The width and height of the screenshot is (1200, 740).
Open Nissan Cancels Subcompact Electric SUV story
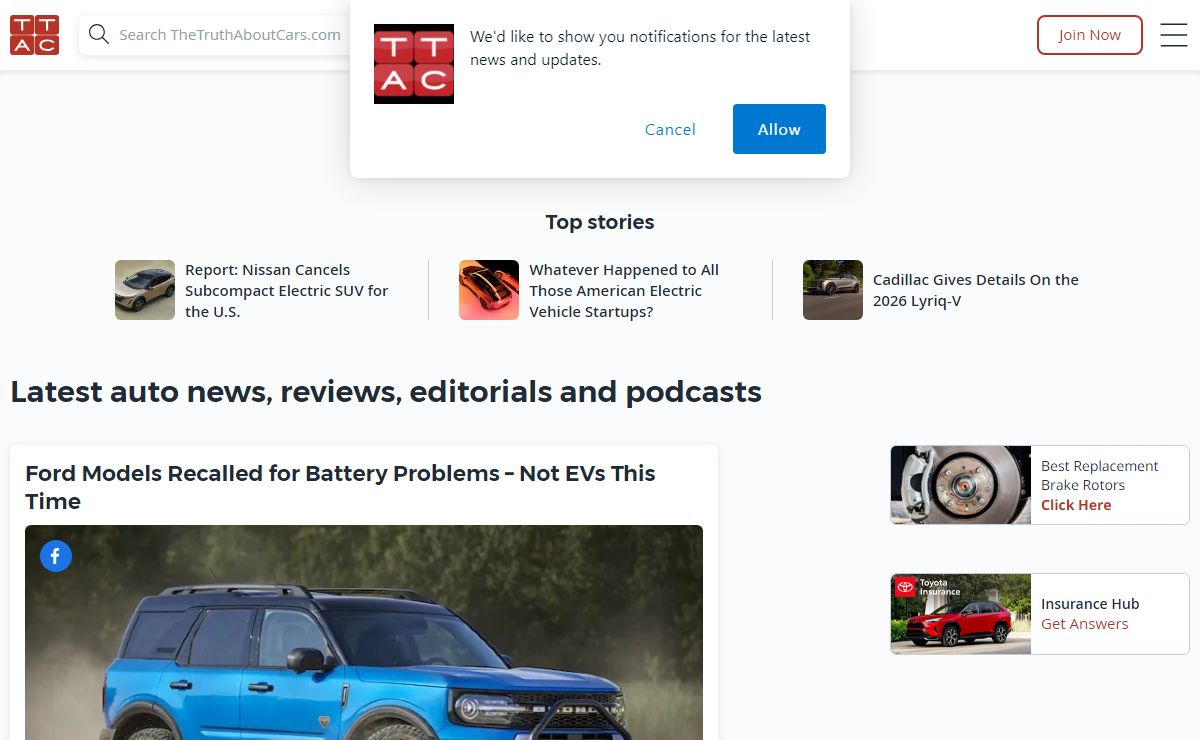pos(287,290)
